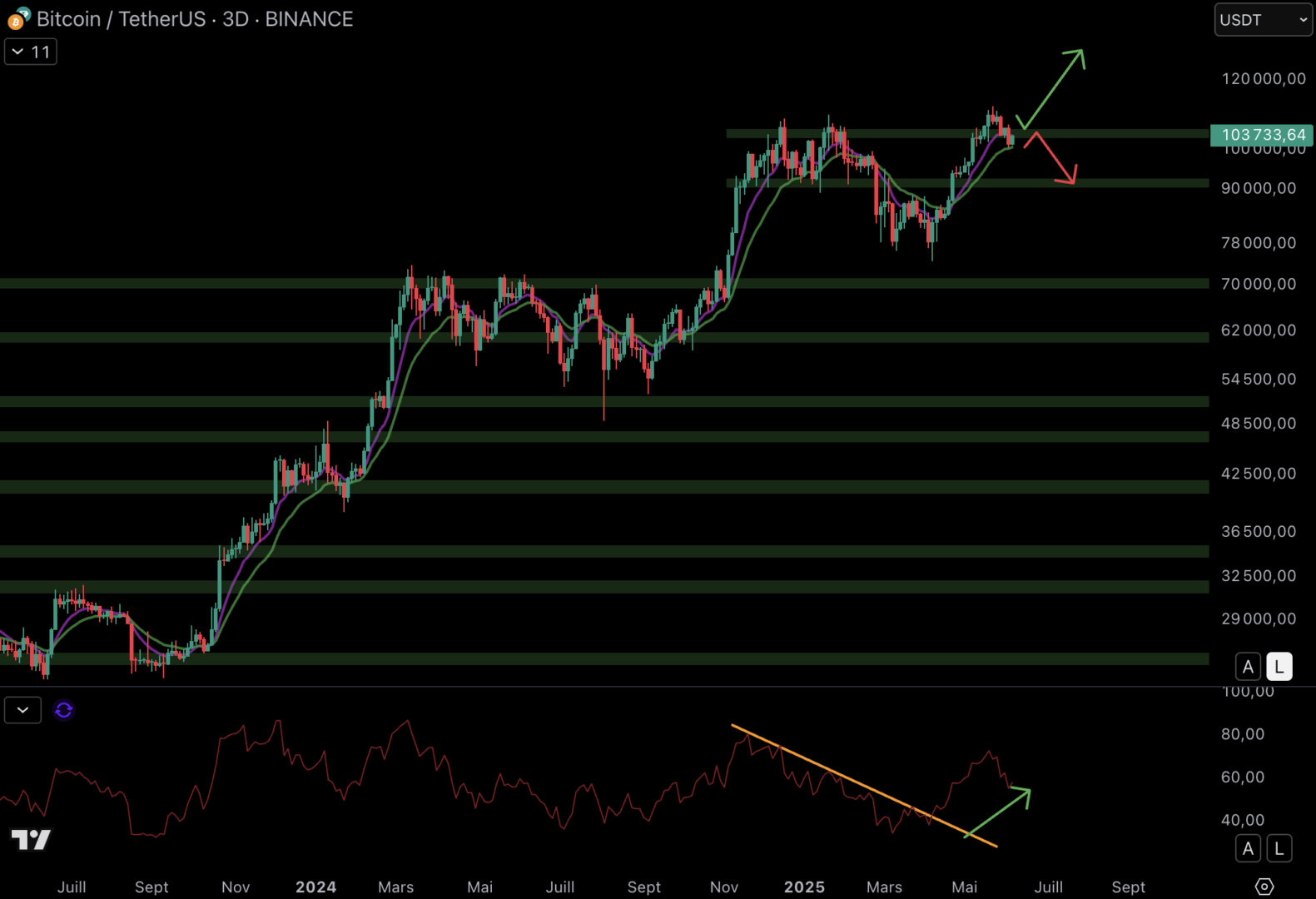Click the 70 000,00 price axis label
The width and height of the screenshot is (1316, 899).
[1259, 284]
